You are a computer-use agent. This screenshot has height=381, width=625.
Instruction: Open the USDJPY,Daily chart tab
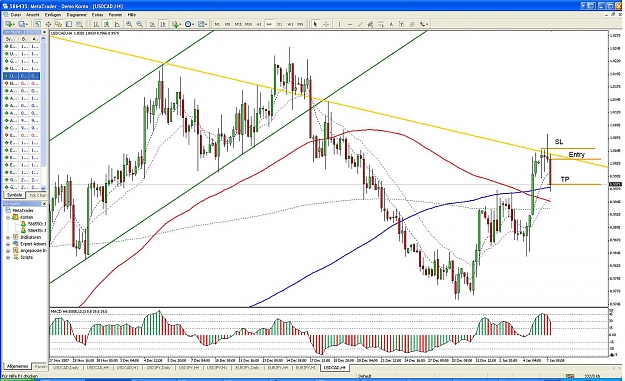(x=159, y=368)
